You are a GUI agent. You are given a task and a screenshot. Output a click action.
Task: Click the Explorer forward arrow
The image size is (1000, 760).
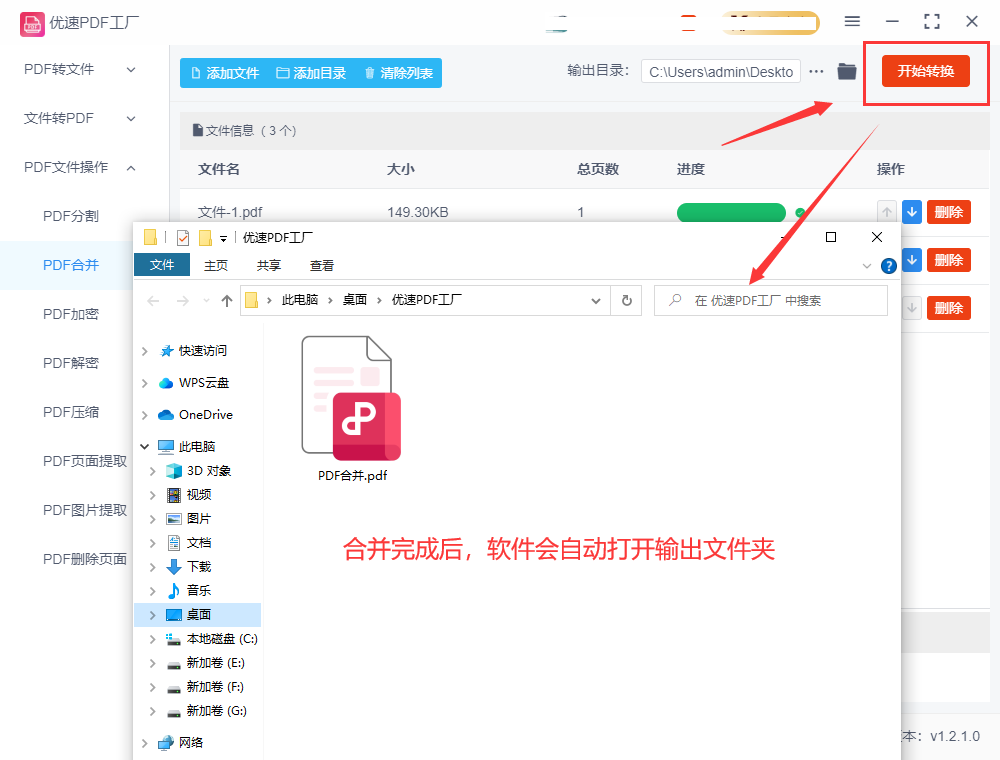(x=182, y=301)
